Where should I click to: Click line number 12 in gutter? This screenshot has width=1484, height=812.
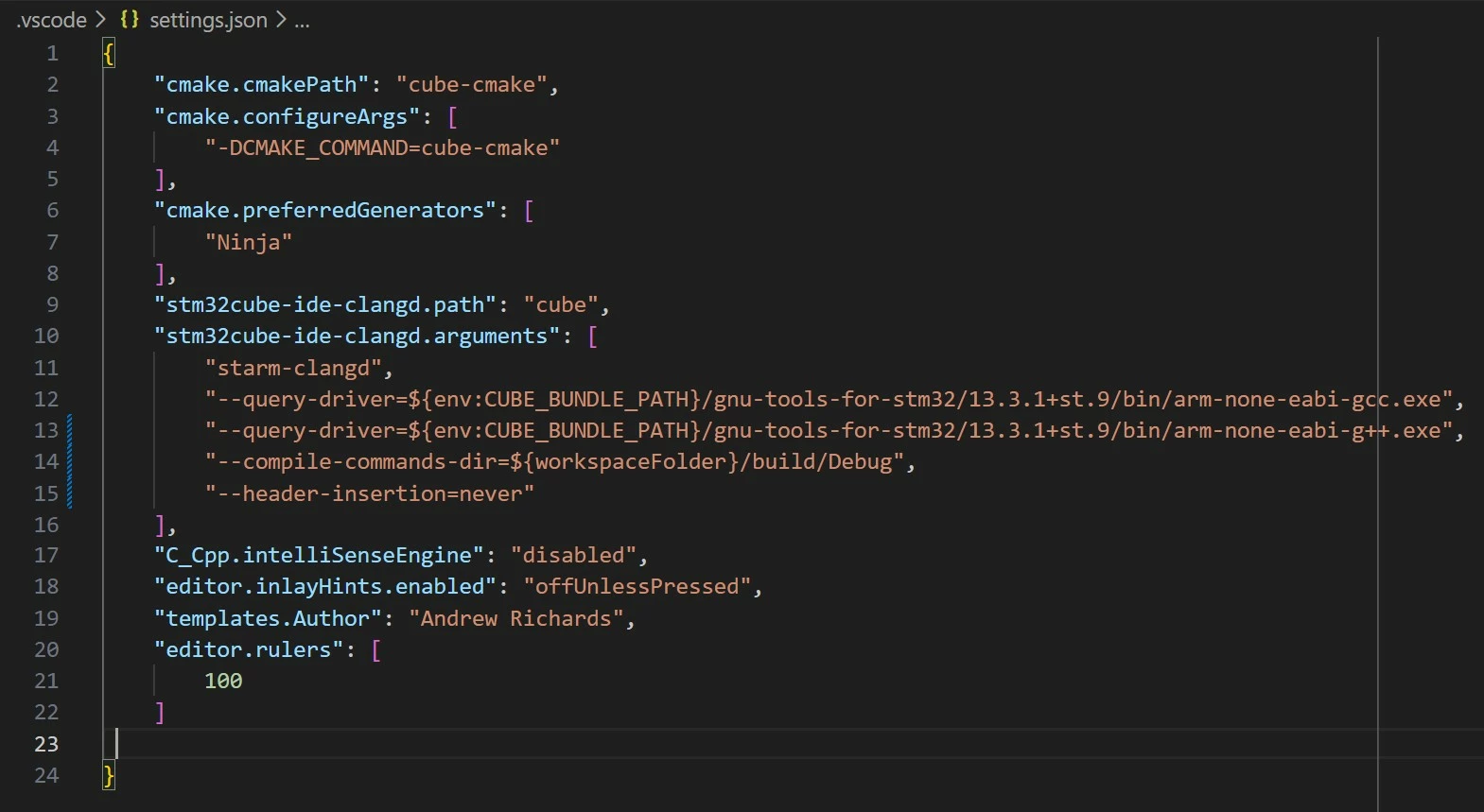click(46, 399)
